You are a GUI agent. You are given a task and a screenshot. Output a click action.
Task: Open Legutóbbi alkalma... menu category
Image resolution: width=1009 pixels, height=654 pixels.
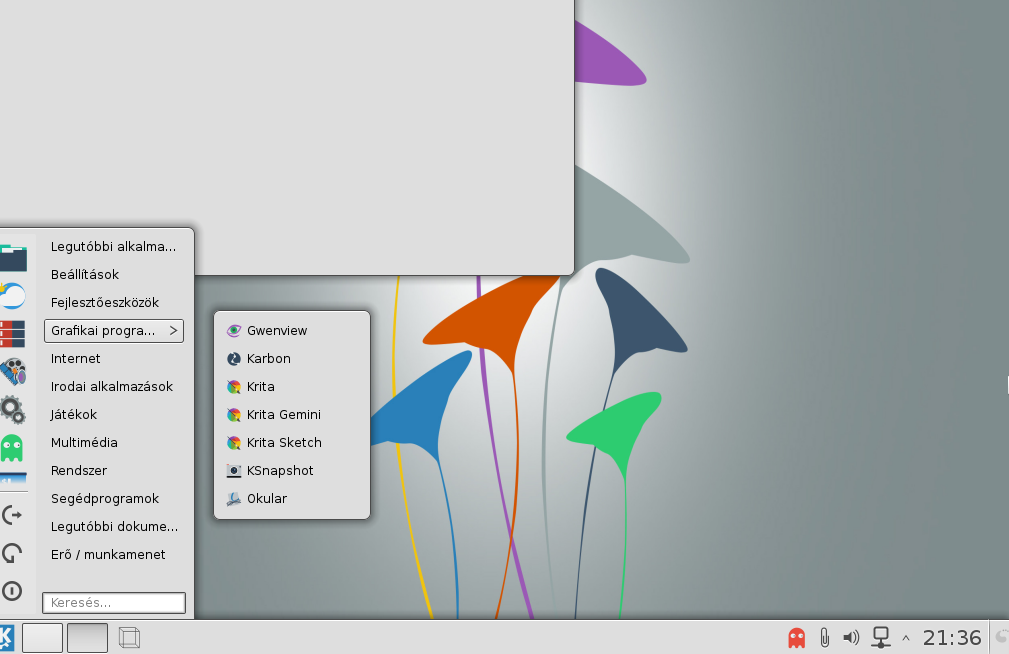tap(114, 247)
